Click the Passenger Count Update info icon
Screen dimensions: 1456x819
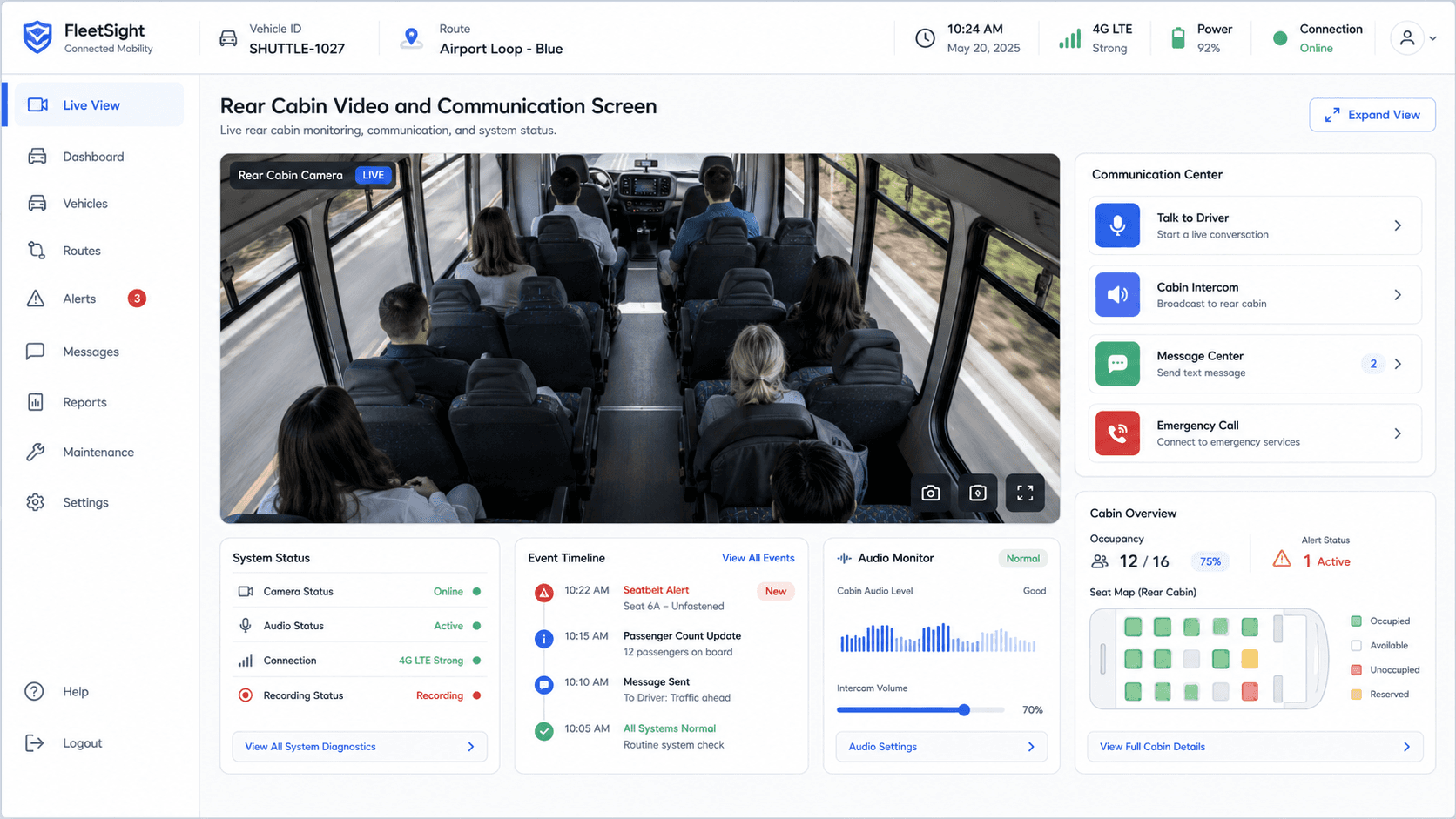pyautogui.click(x=543, y=639)
